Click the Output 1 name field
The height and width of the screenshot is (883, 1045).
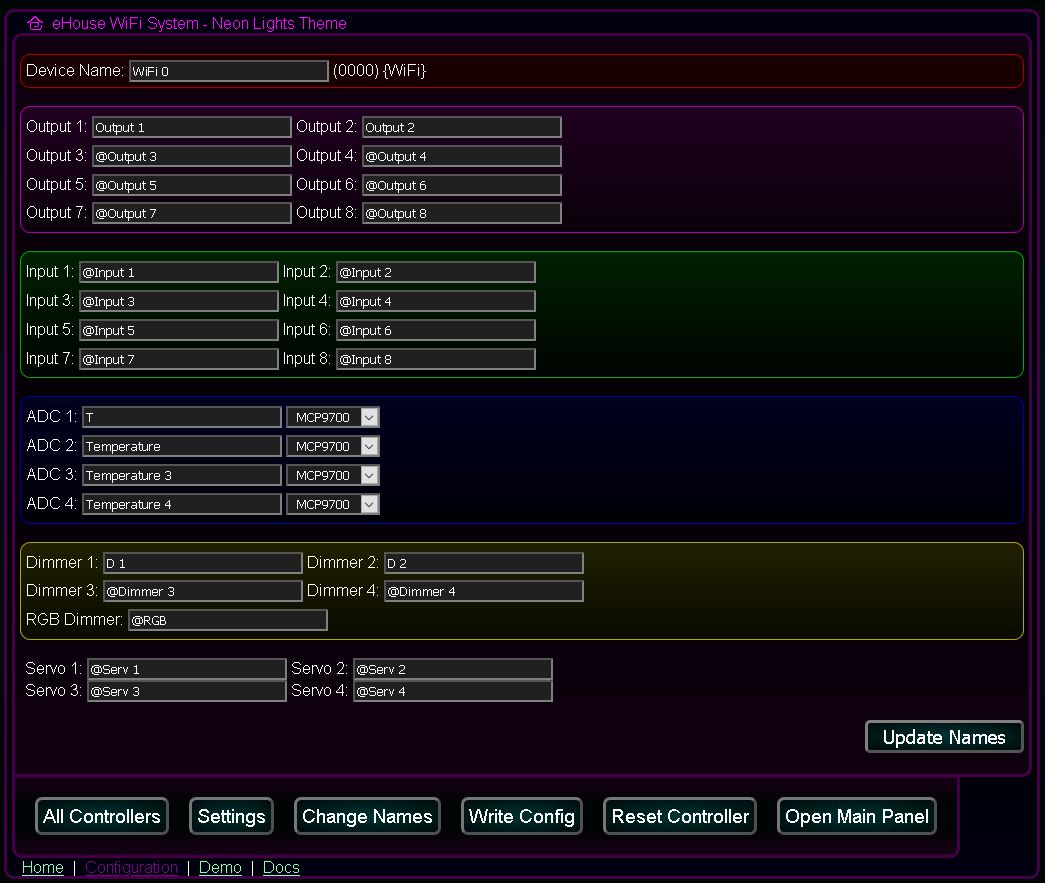(x=191, y=128)
